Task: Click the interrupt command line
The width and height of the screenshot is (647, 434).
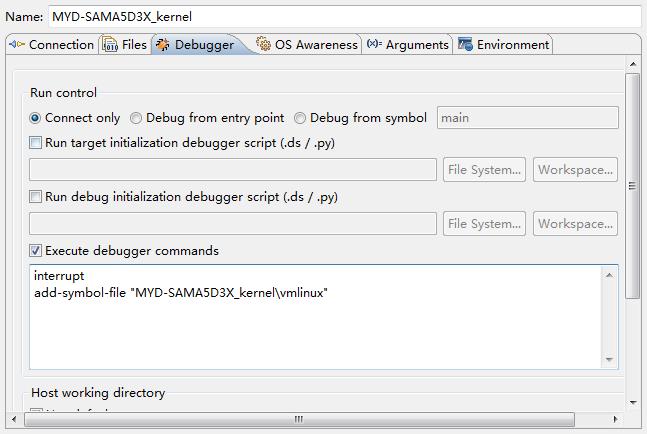Action: (x=59, y=276)
